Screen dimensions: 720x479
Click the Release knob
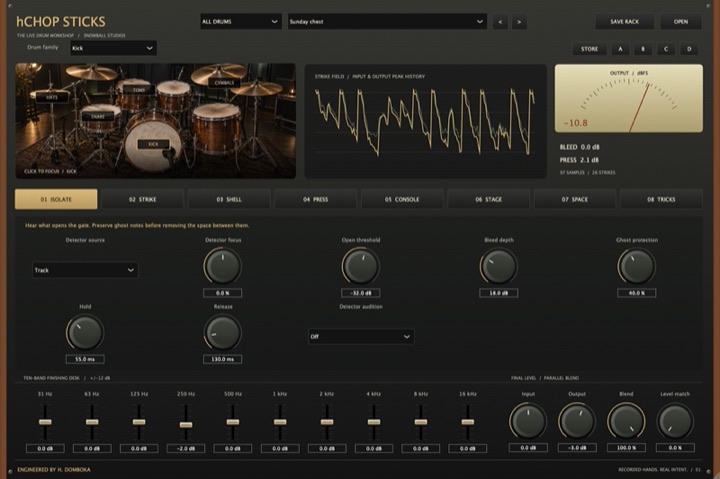223,332
